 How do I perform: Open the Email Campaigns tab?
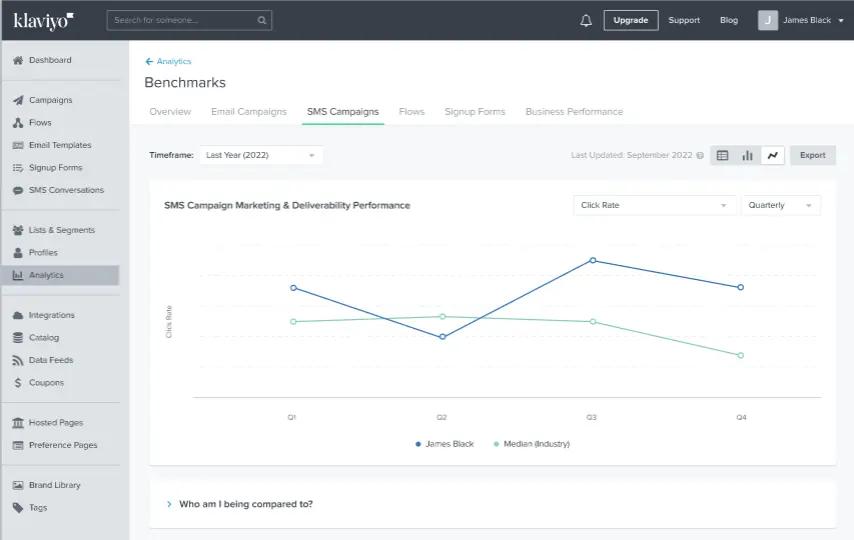click(249, 112)
